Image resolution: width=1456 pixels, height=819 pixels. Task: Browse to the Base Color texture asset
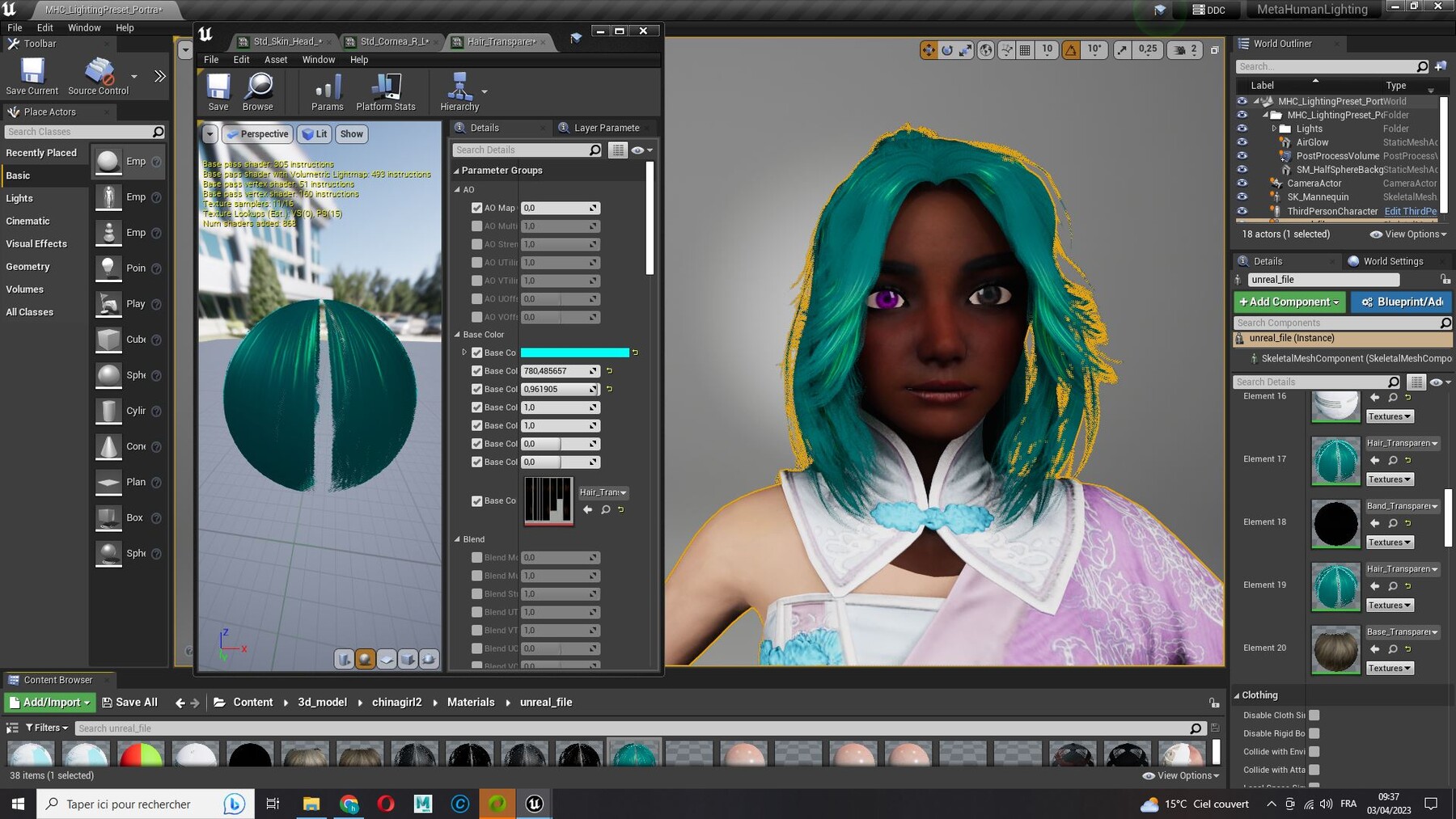605,509
